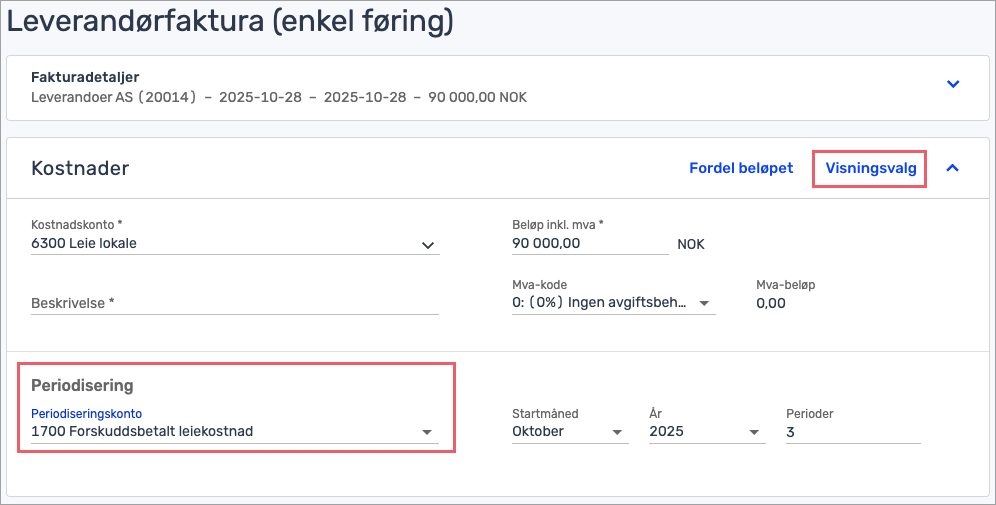Collapse the Kostnader section chevron
The height and width of the screenshot is (505, 996).
953,168
